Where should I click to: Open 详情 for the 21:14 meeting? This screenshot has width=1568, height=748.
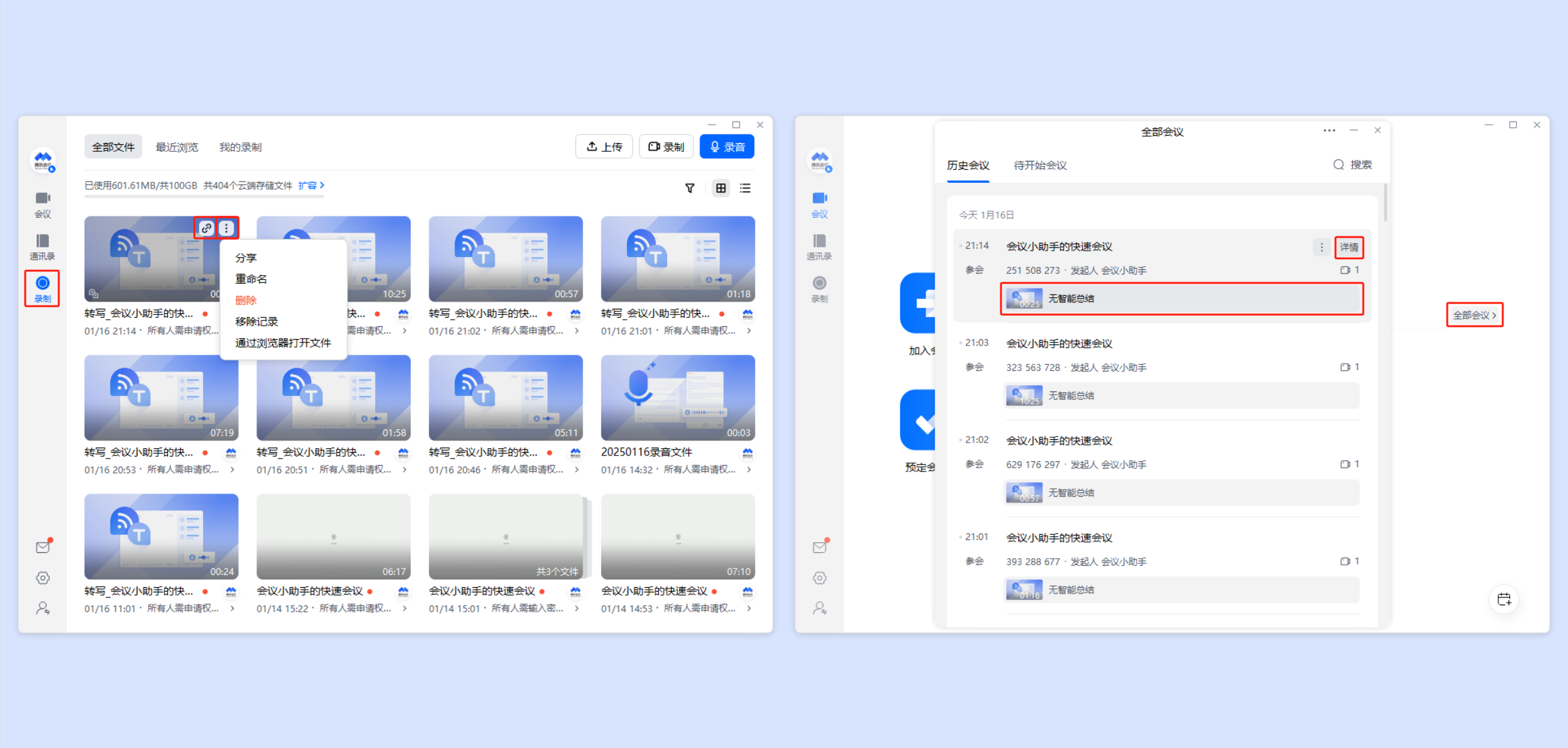1348,247
